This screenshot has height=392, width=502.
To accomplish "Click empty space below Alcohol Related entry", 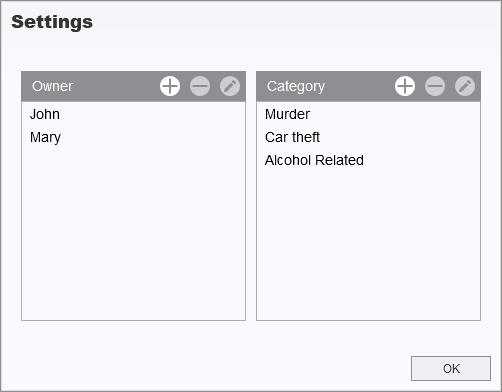I will 368,245.
